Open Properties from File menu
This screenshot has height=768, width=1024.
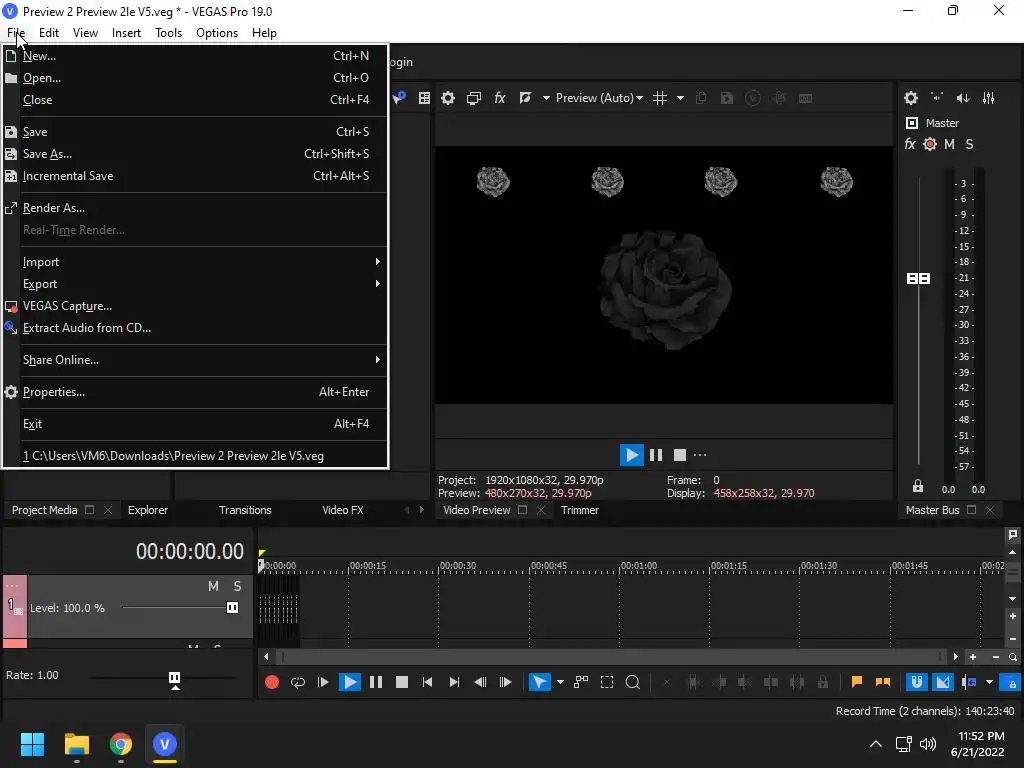click(x=196, y=392)
